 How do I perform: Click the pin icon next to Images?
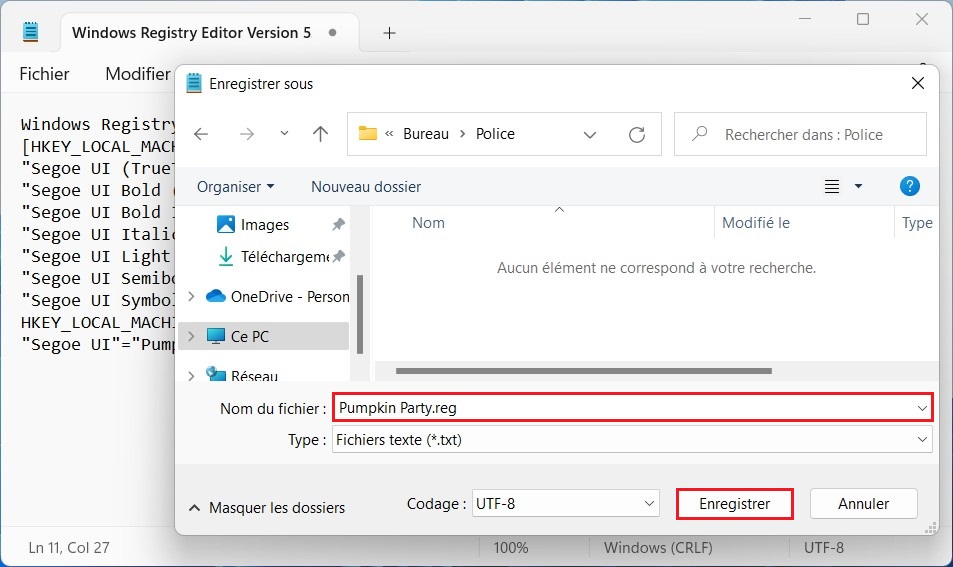pos(339,225)
